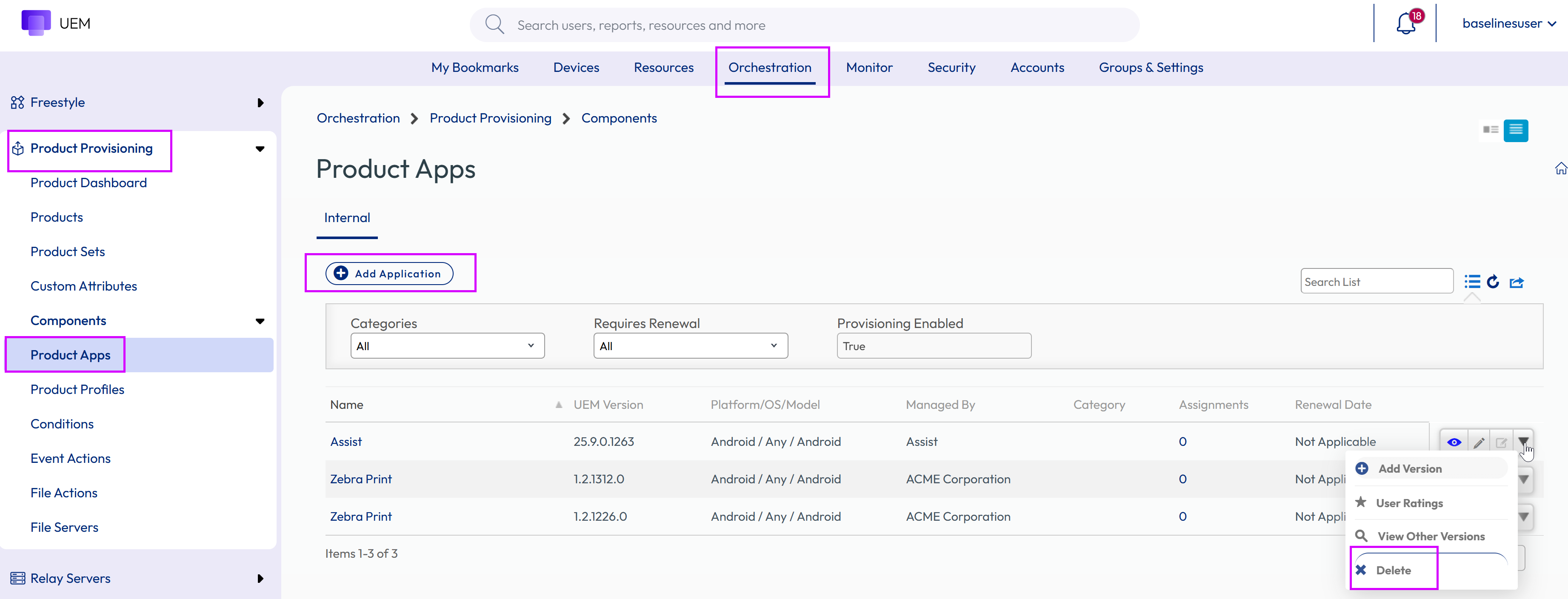1568x599 pixels.
Task: Click the Add Application button
Action: click(390, 273)
